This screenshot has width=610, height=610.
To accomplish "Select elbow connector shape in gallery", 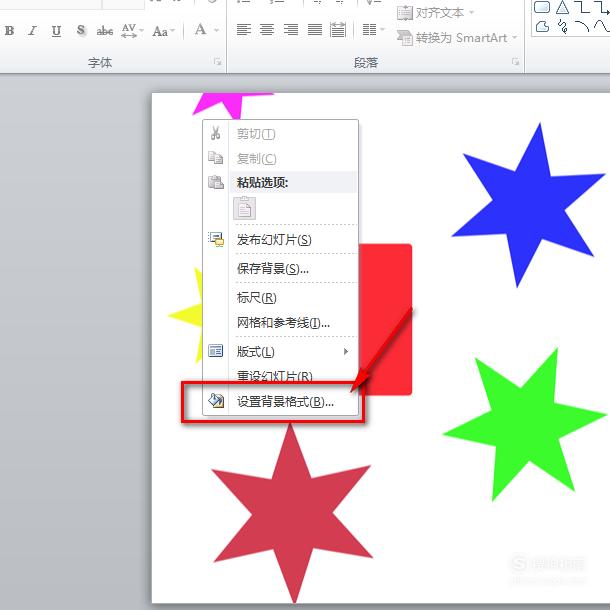I will pyautogui.click(x=582, y=7).
